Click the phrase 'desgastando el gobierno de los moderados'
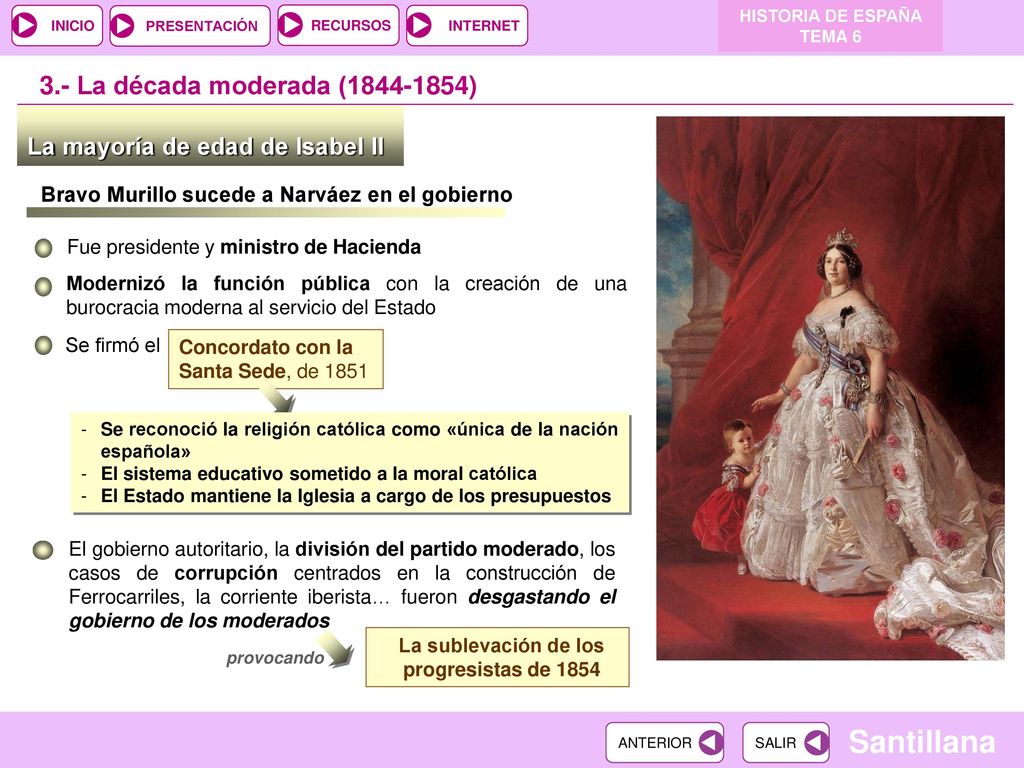 343,609
